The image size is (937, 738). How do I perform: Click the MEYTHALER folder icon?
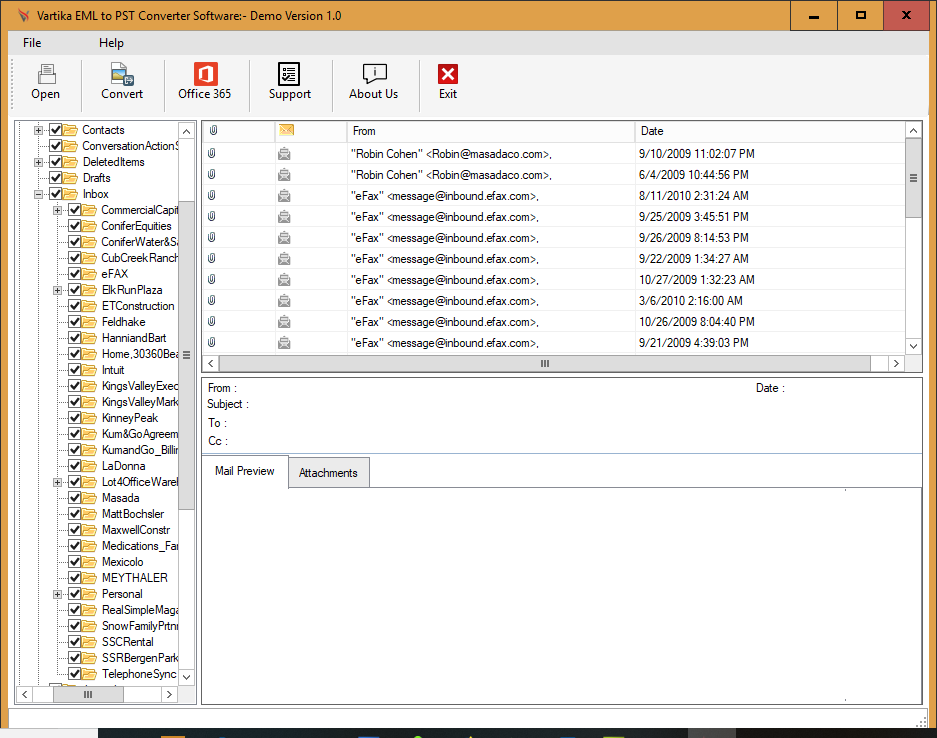click(x=90, y=578)
